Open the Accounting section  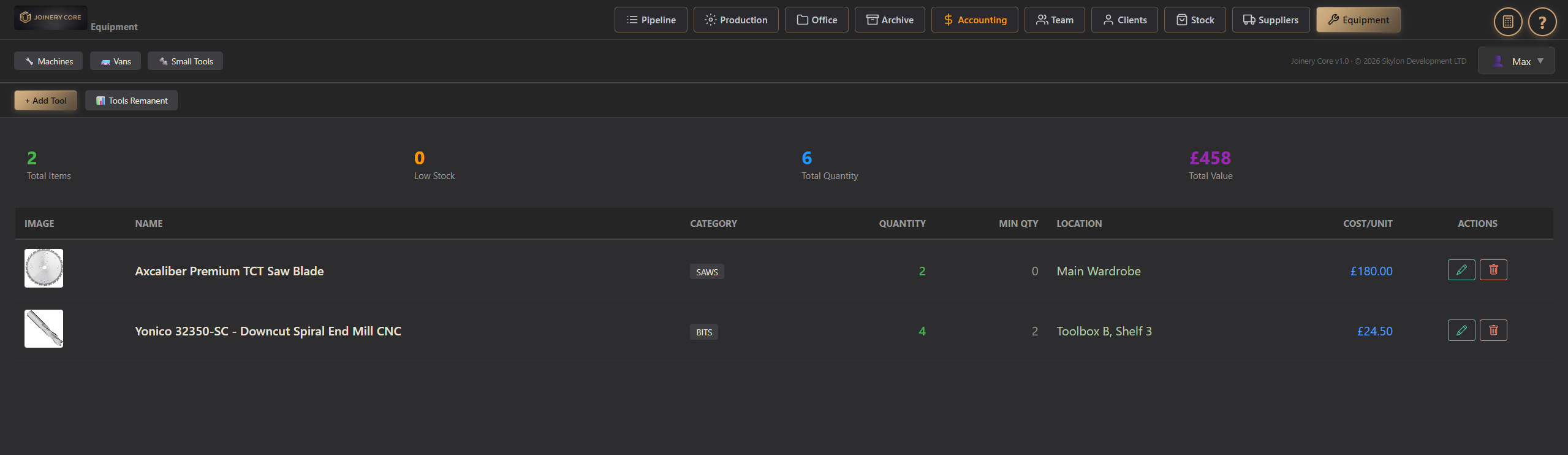pyautogui.click(x=974, y=20)
